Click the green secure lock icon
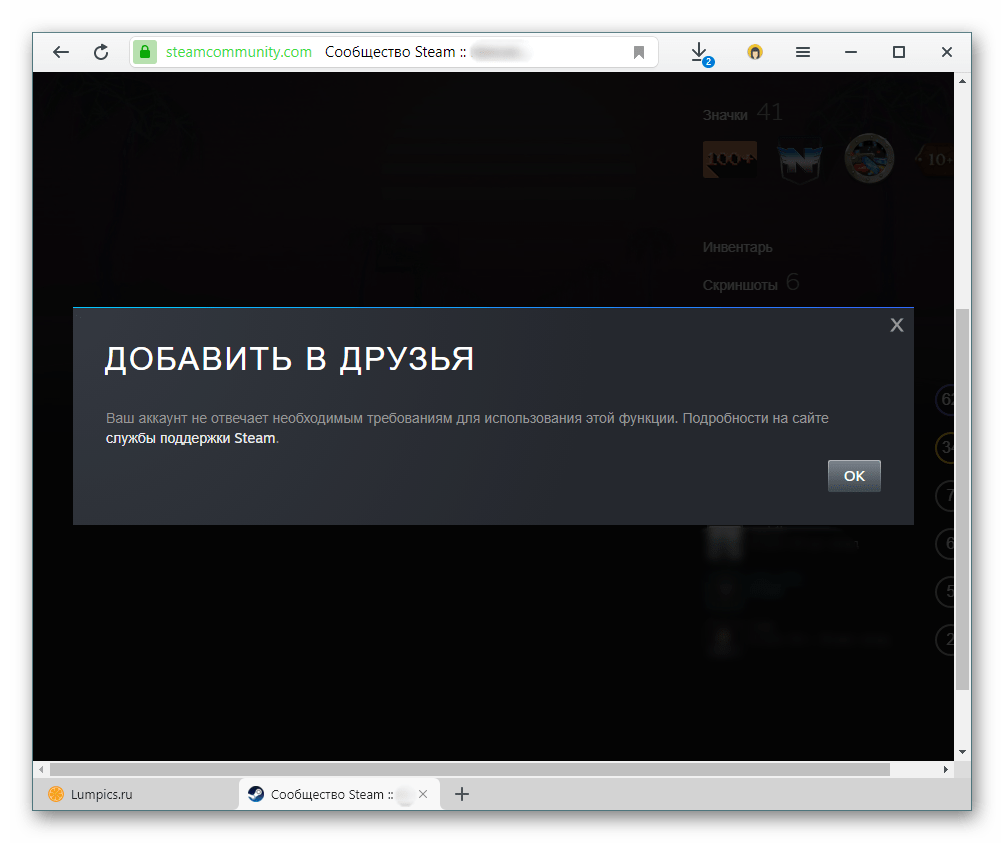 point(145,52)
